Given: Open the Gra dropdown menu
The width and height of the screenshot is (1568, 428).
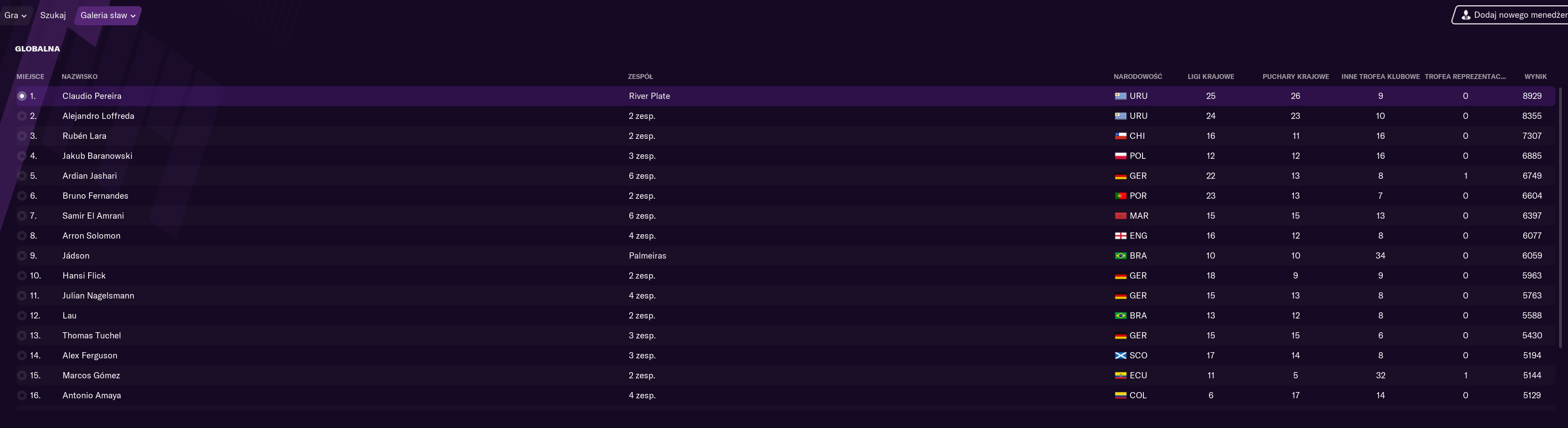Looking at the screenshot, I should [x=15, y=15].
